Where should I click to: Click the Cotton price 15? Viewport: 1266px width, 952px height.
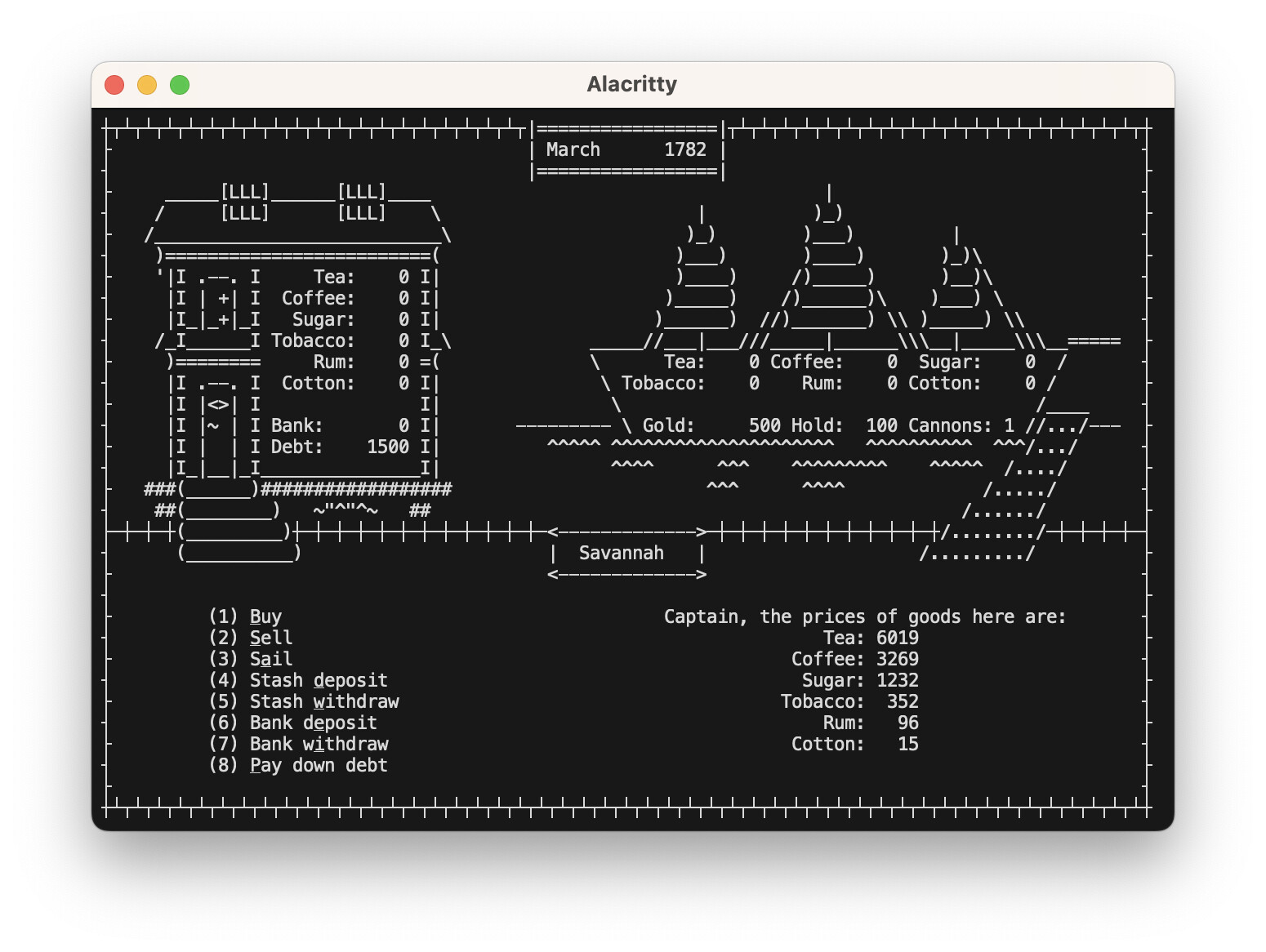tap(907, 744)
